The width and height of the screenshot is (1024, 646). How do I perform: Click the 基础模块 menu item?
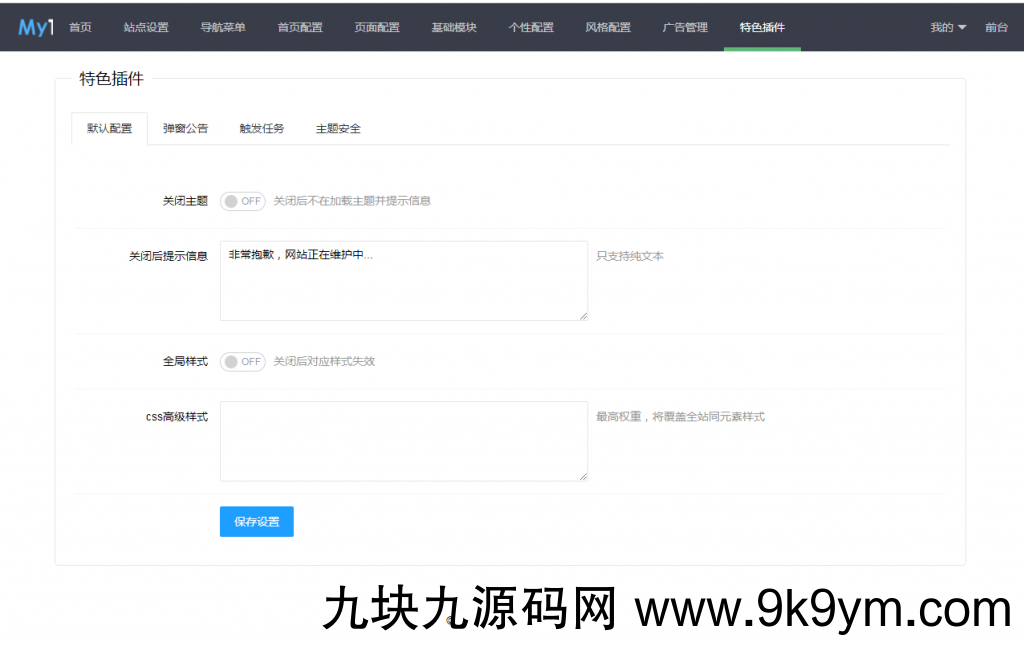tap(454, 27)
